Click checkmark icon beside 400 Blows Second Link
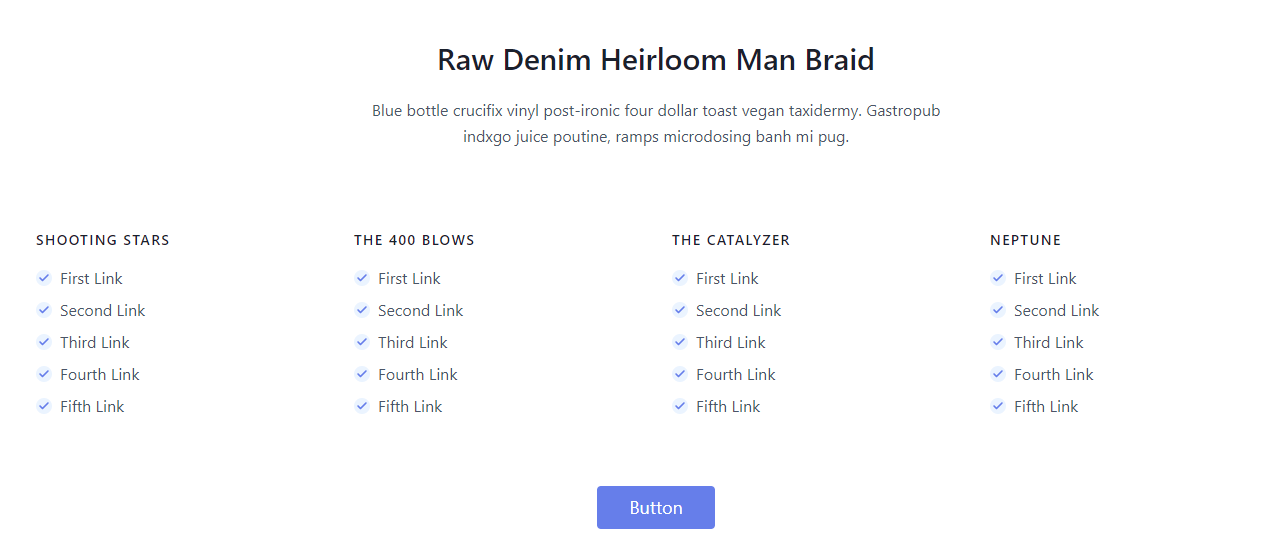This screenshot has width=1282, height=558. tap(362, 310)
